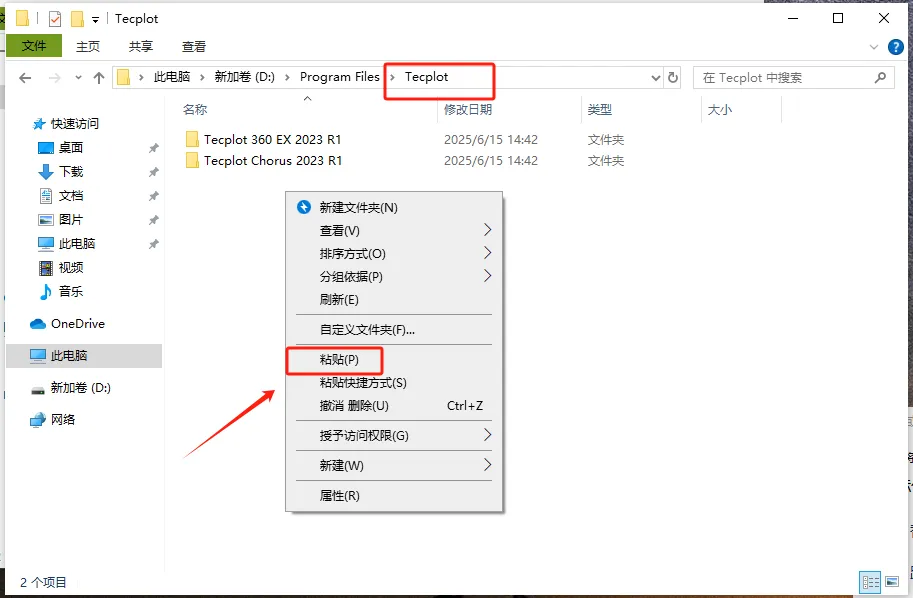This screenshot has height=598, width=913.
Task: Choose 刷新(E) from context menu
Action: pyautogui.click(x=394, y=299)
